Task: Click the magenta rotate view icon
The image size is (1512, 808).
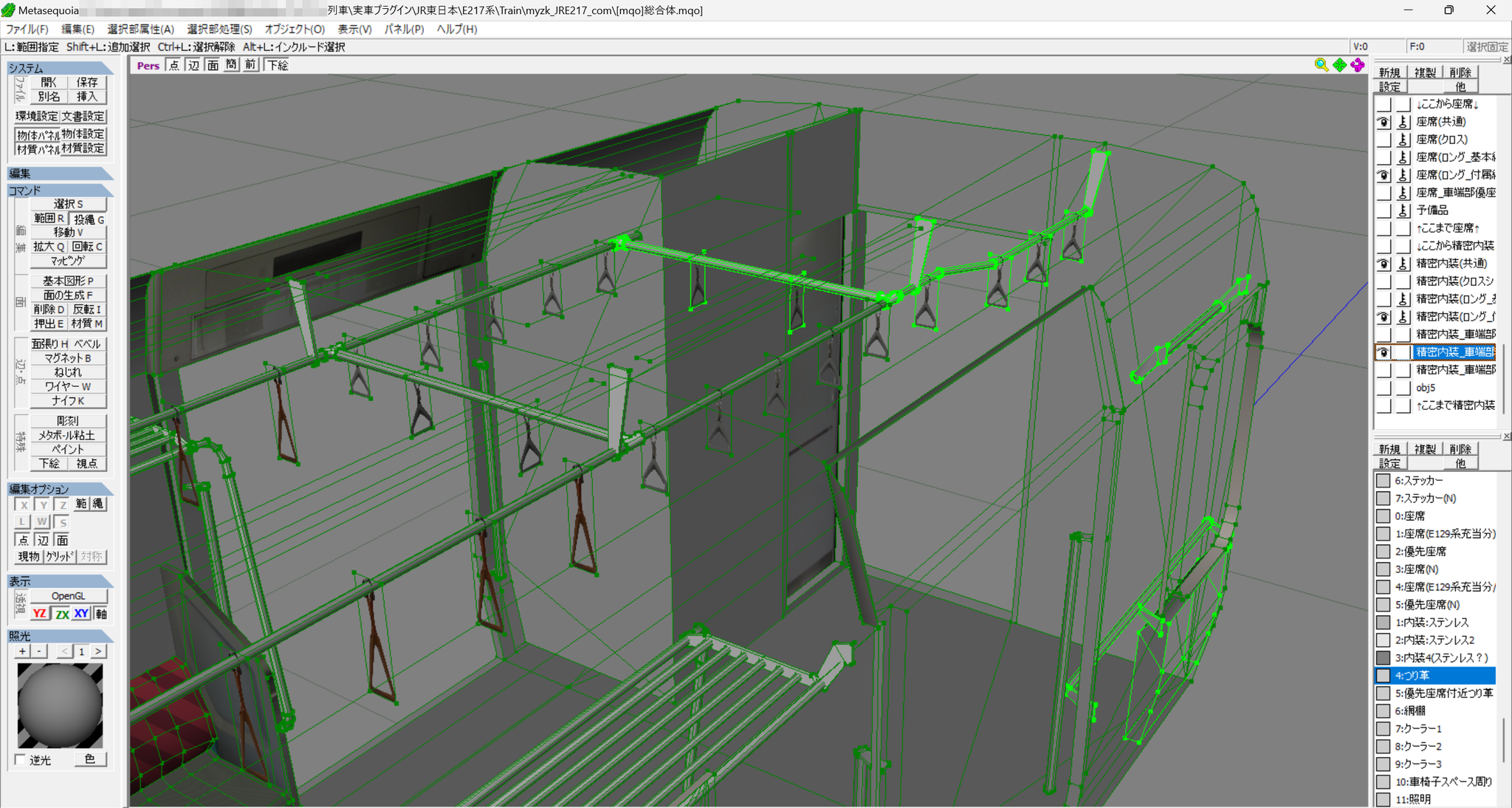Action: tap(1358, 65)
